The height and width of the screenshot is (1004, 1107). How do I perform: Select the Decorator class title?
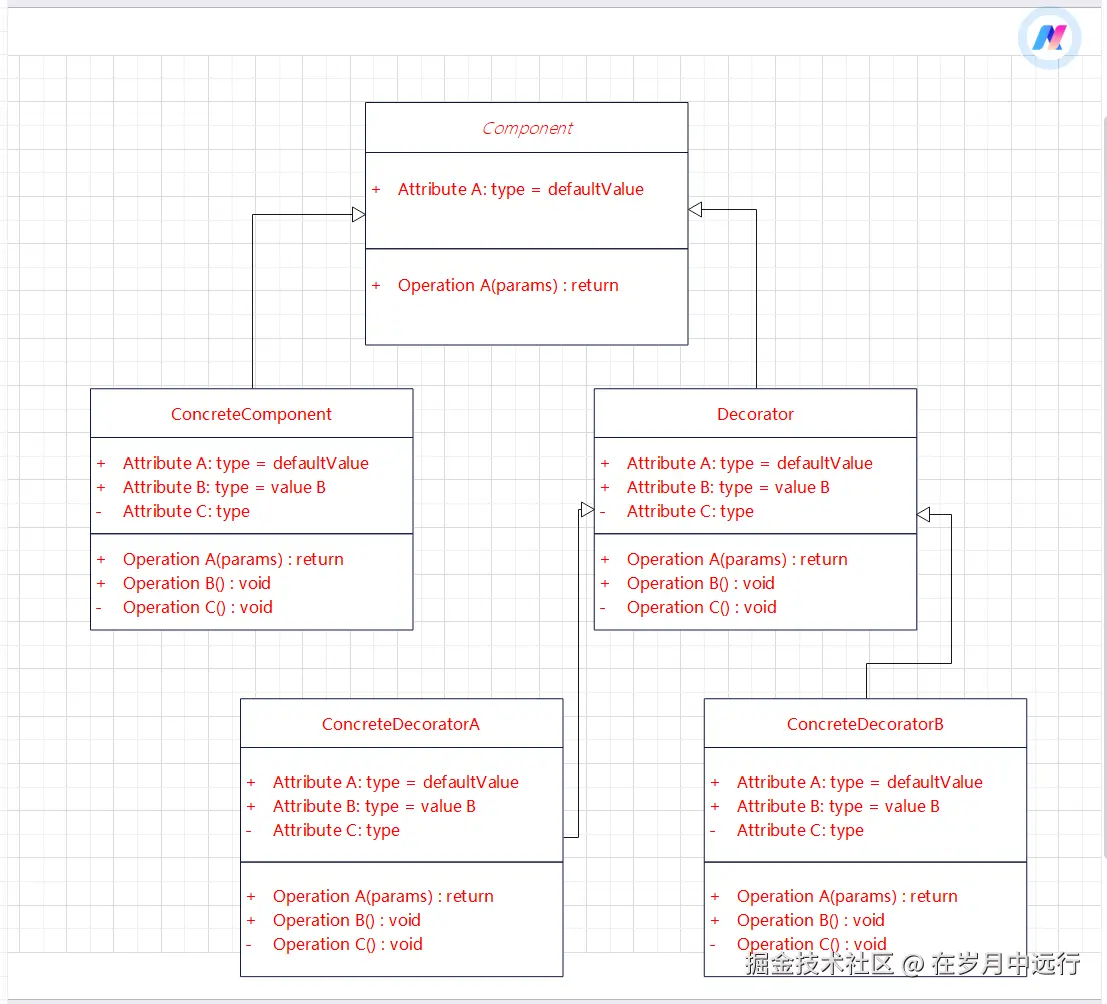(755, 414)
